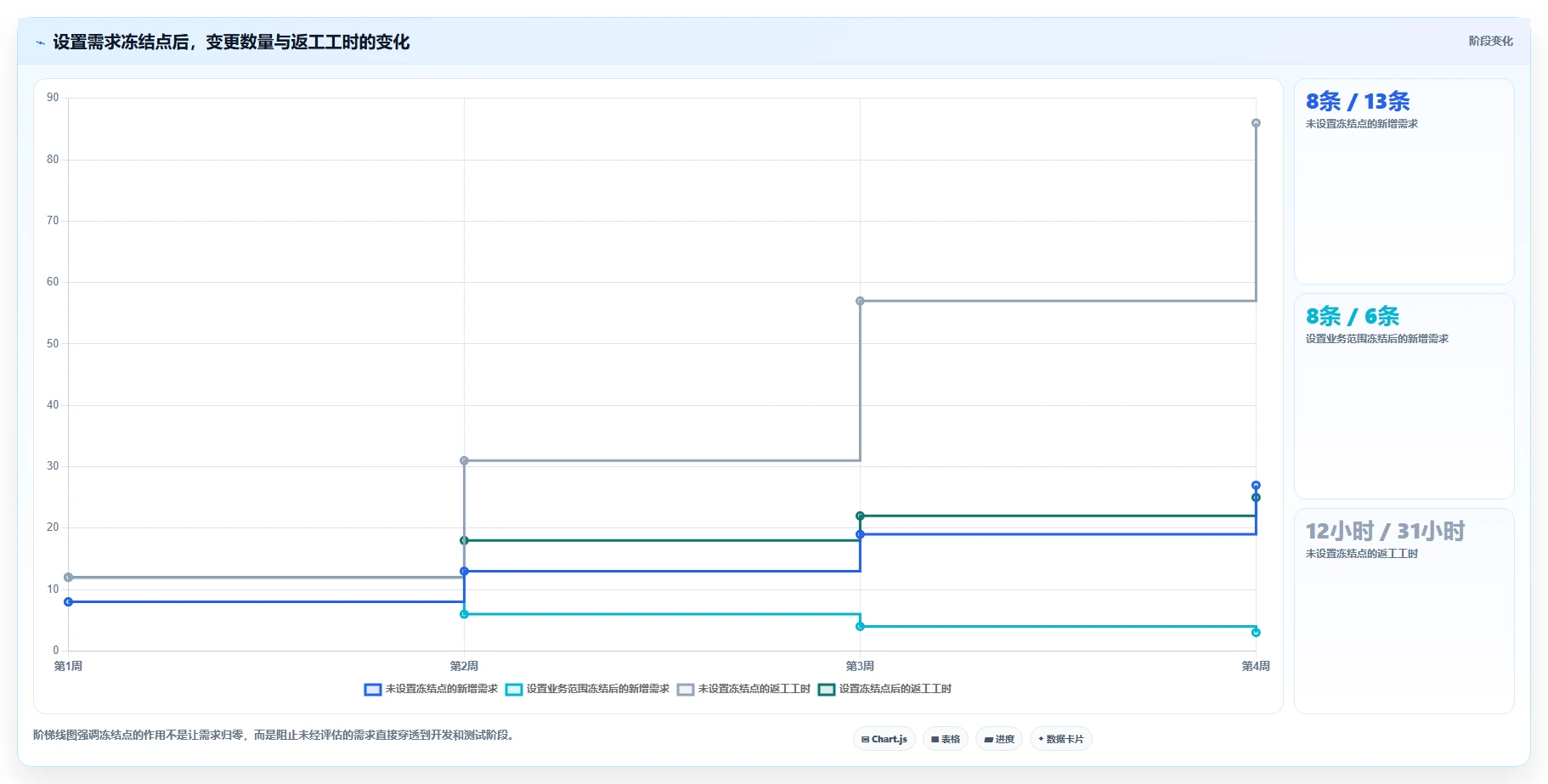
Task: Select the cyan data point at 4 in 第3周
Action: point(860,626)
